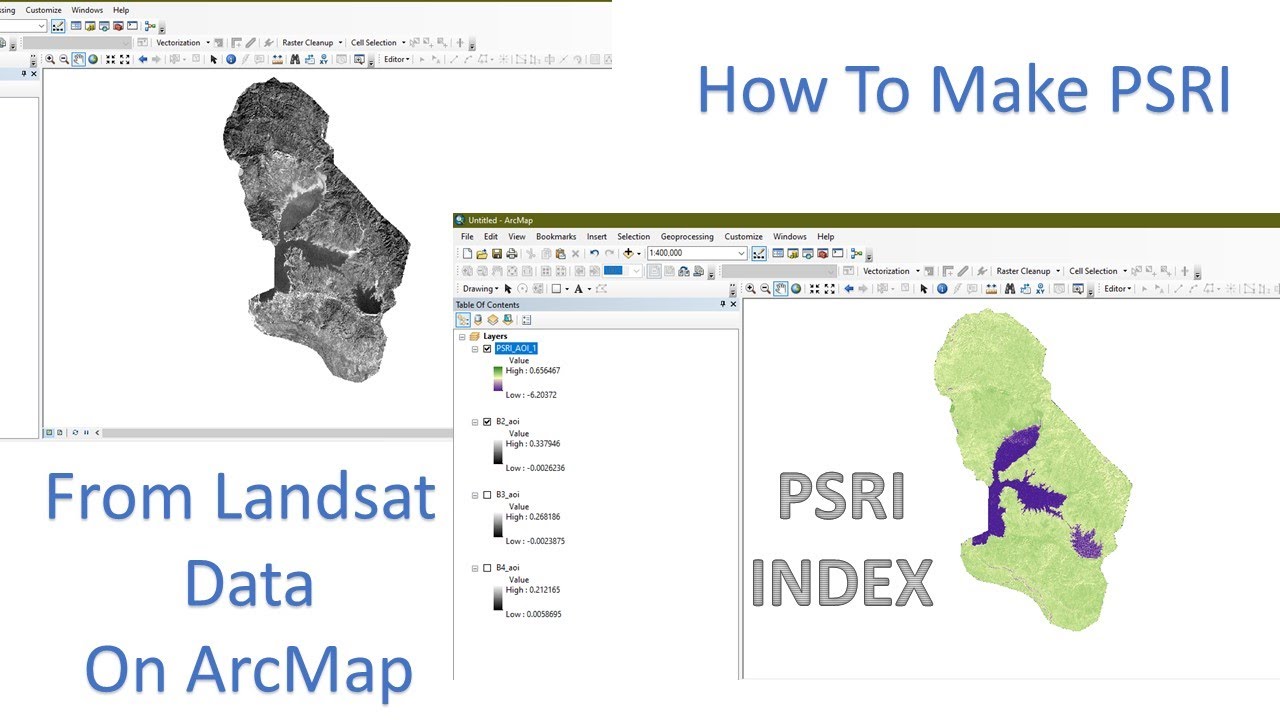Click Find binoculars in left ArcMap window

[295, 59]
